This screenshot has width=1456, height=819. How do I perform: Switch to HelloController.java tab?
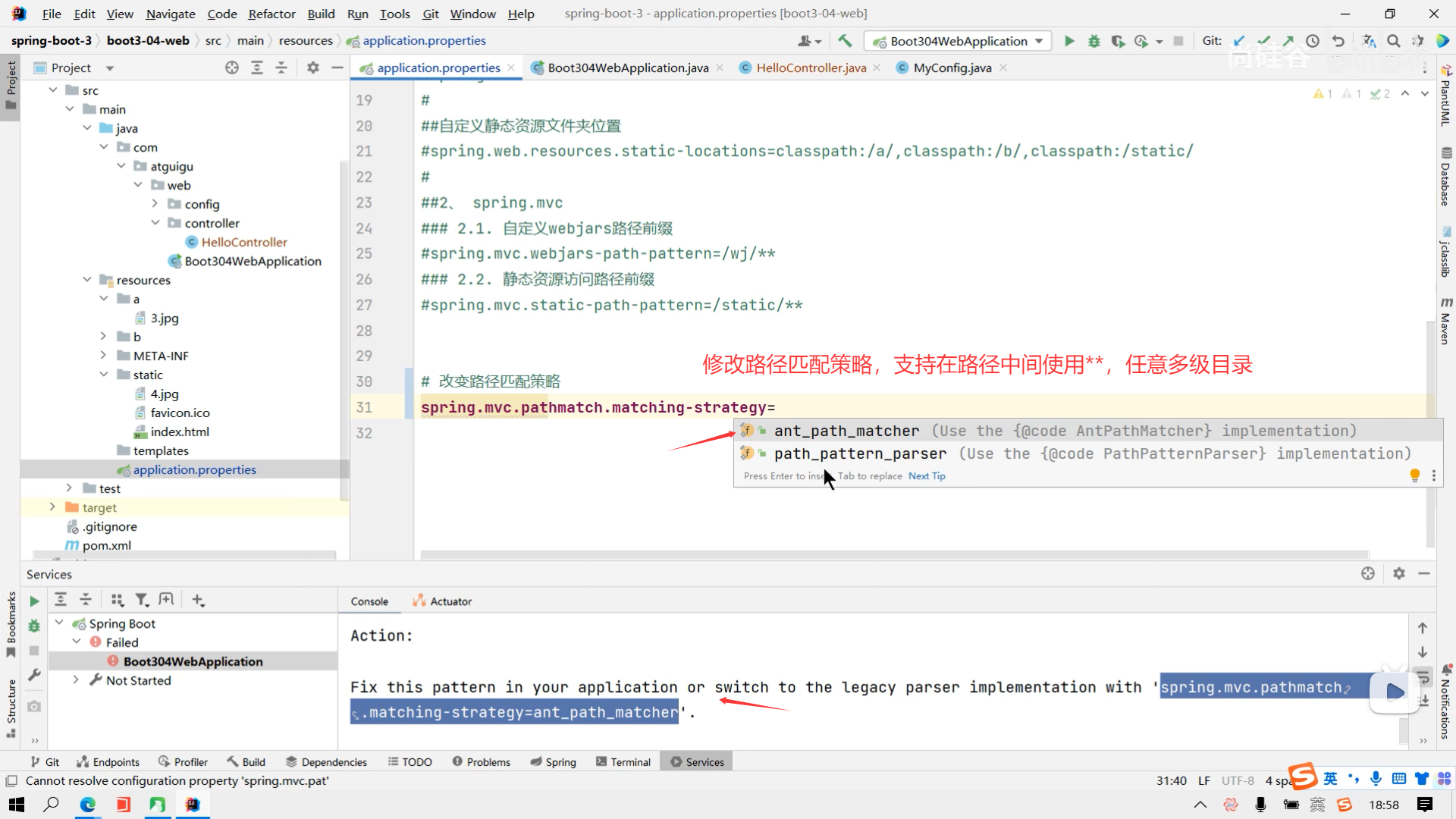click(x=811, y=67)
